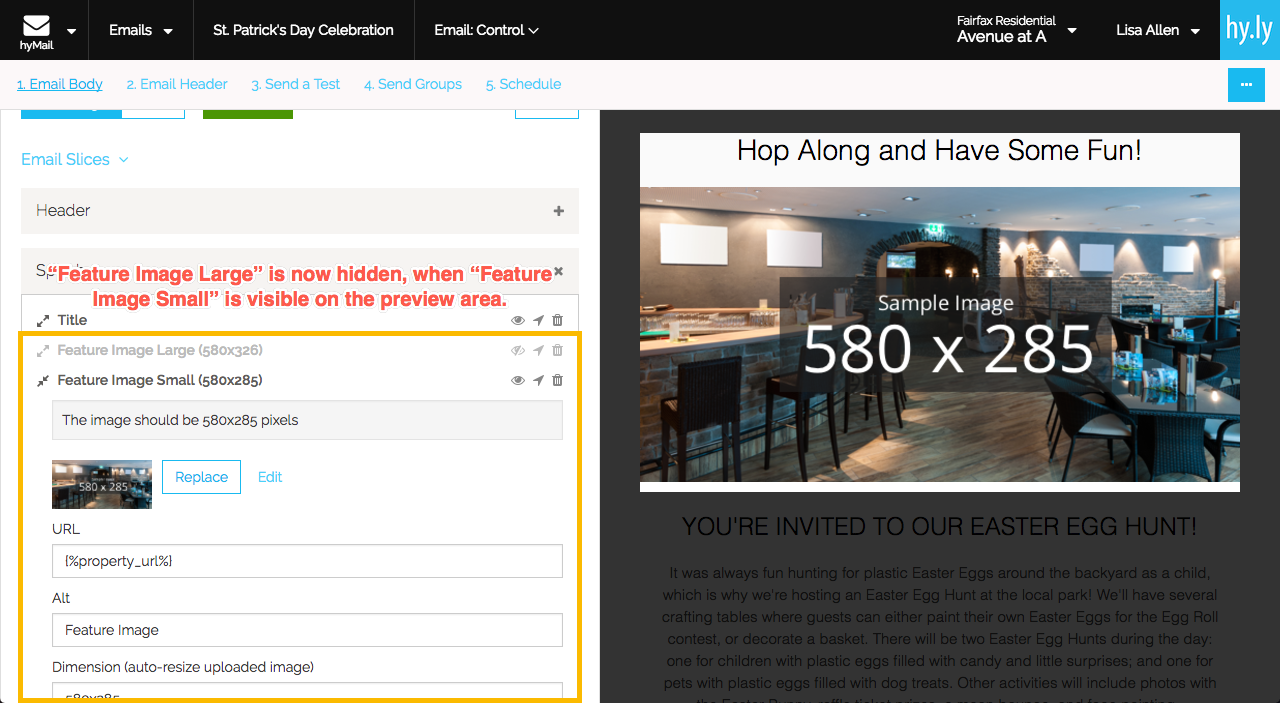Select the Title row label
Viewport: 1280px width, 703px height.
point(72,321)
